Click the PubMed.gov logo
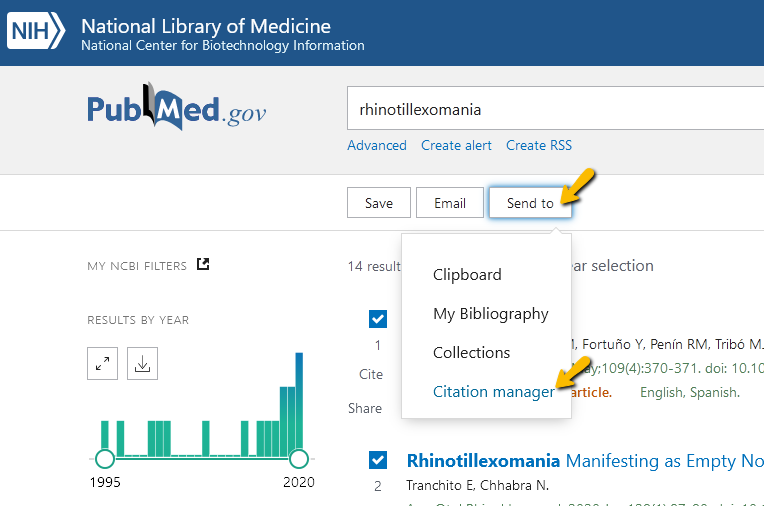Image resolution: width=764 pixels, height=506 pixels. (x=177, y=110)
